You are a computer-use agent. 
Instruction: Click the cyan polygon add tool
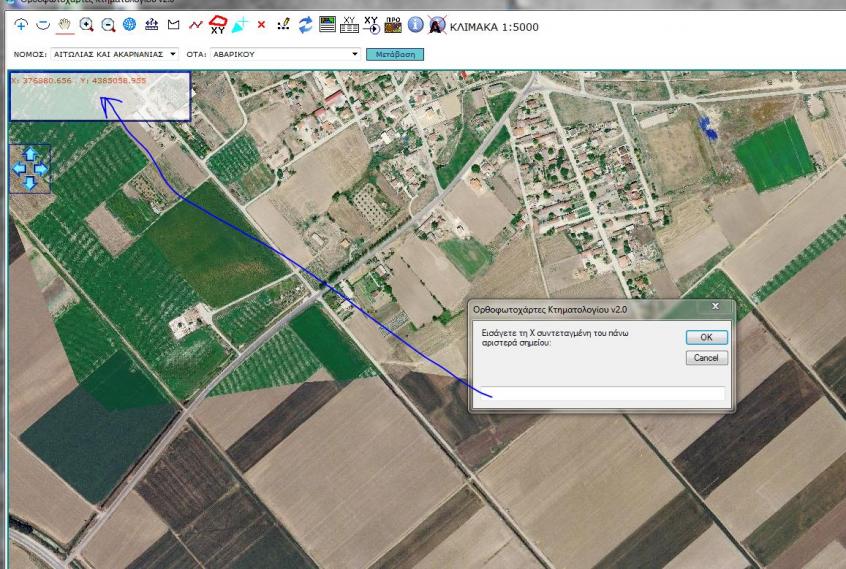tap(240, 24)
